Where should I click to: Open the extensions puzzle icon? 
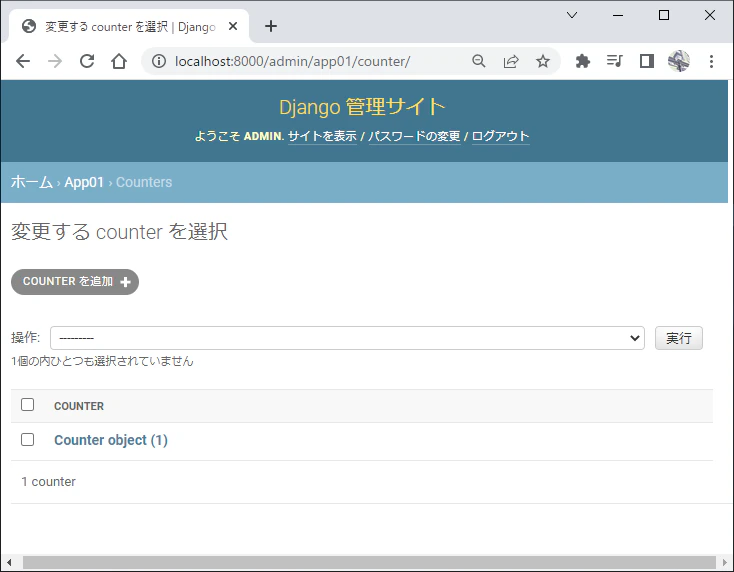coord(582,61)
